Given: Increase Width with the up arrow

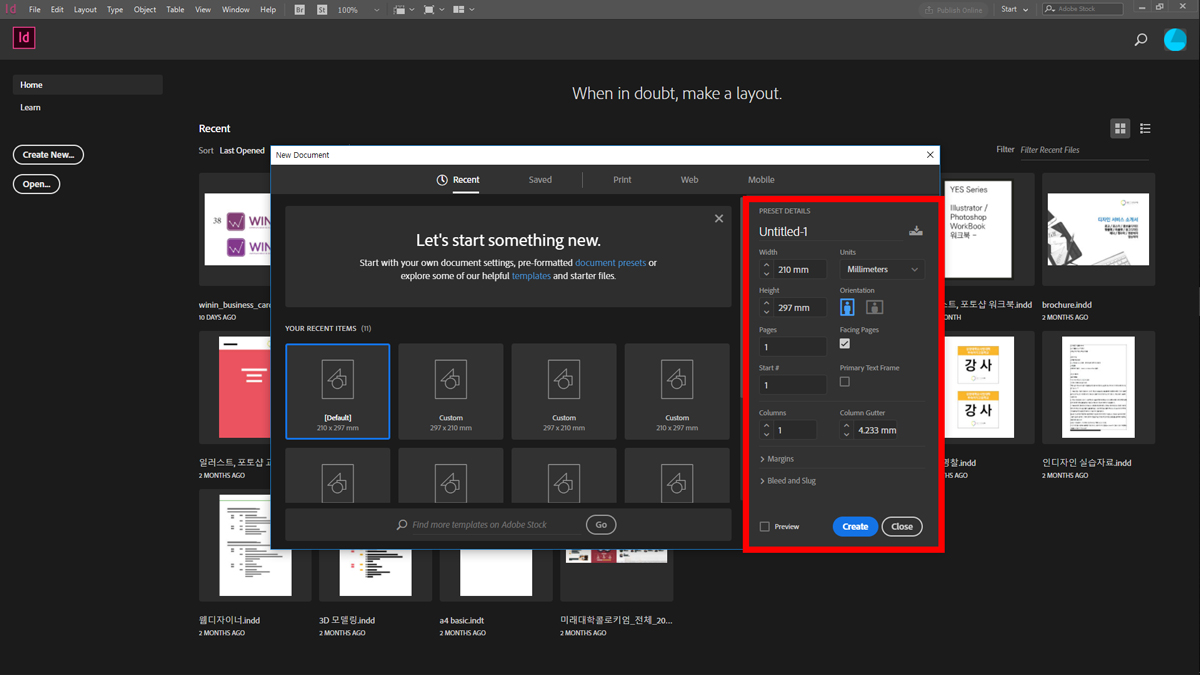Looking at the screenshot, I should pos(766,265).
